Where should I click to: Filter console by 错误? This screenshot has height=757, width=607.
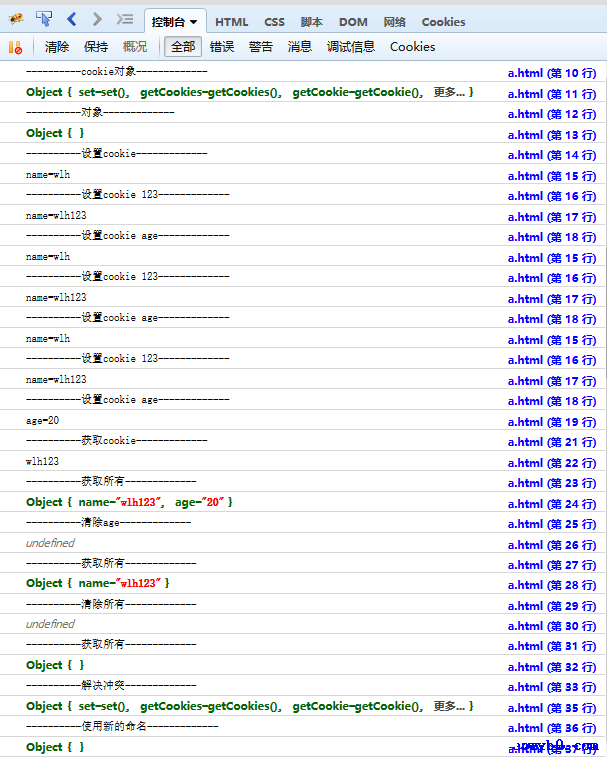222,47
